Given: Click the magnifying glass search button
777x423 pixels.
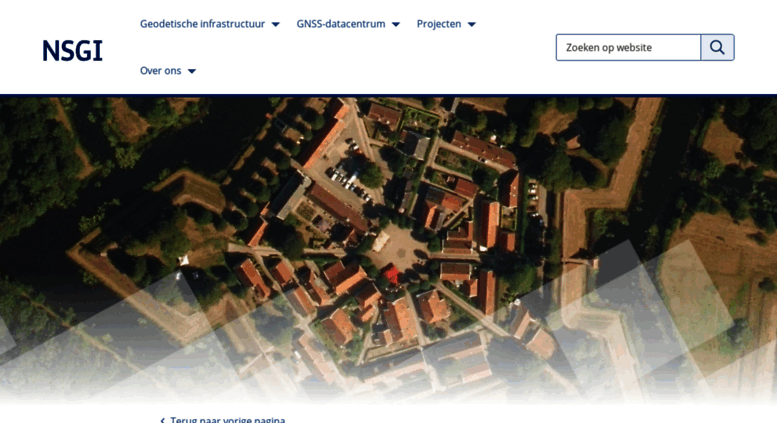Looking at the screenshot, I should click(717, 48).
